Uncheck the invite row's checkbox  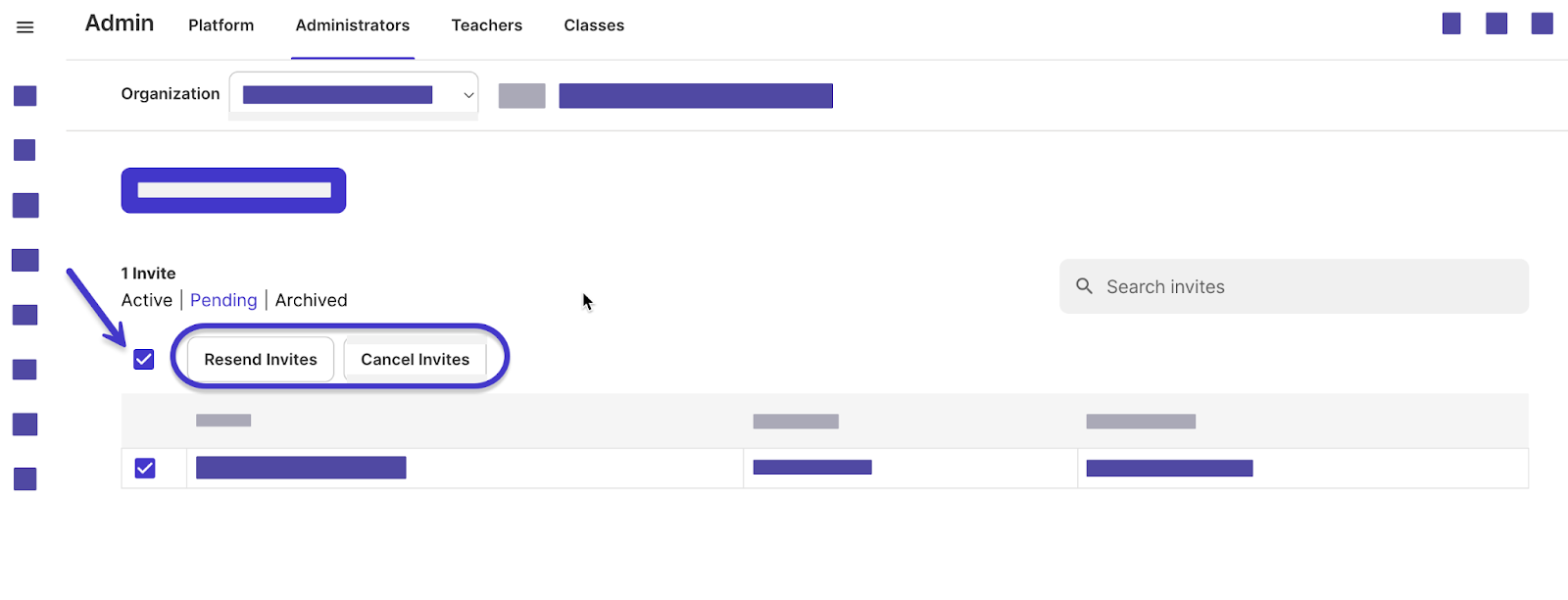[145, 469]
